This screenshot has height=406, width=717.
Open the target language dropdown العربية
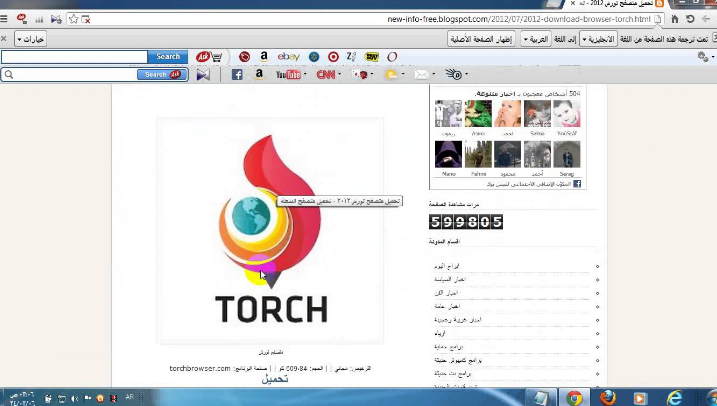coord(535,39)
